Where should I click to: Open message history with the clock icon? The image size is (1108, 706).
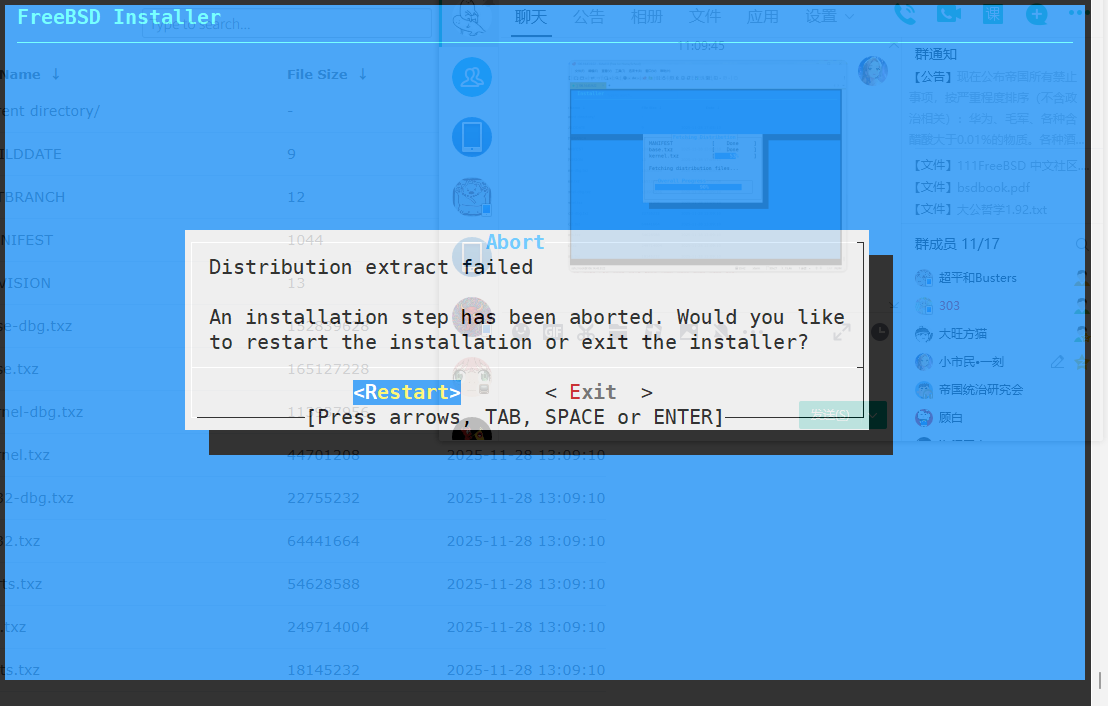click(880, 331)
